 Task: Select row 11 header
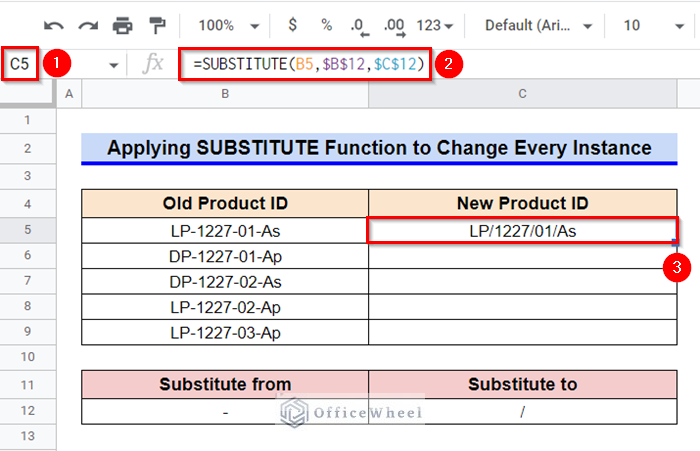tap(28, 384)
